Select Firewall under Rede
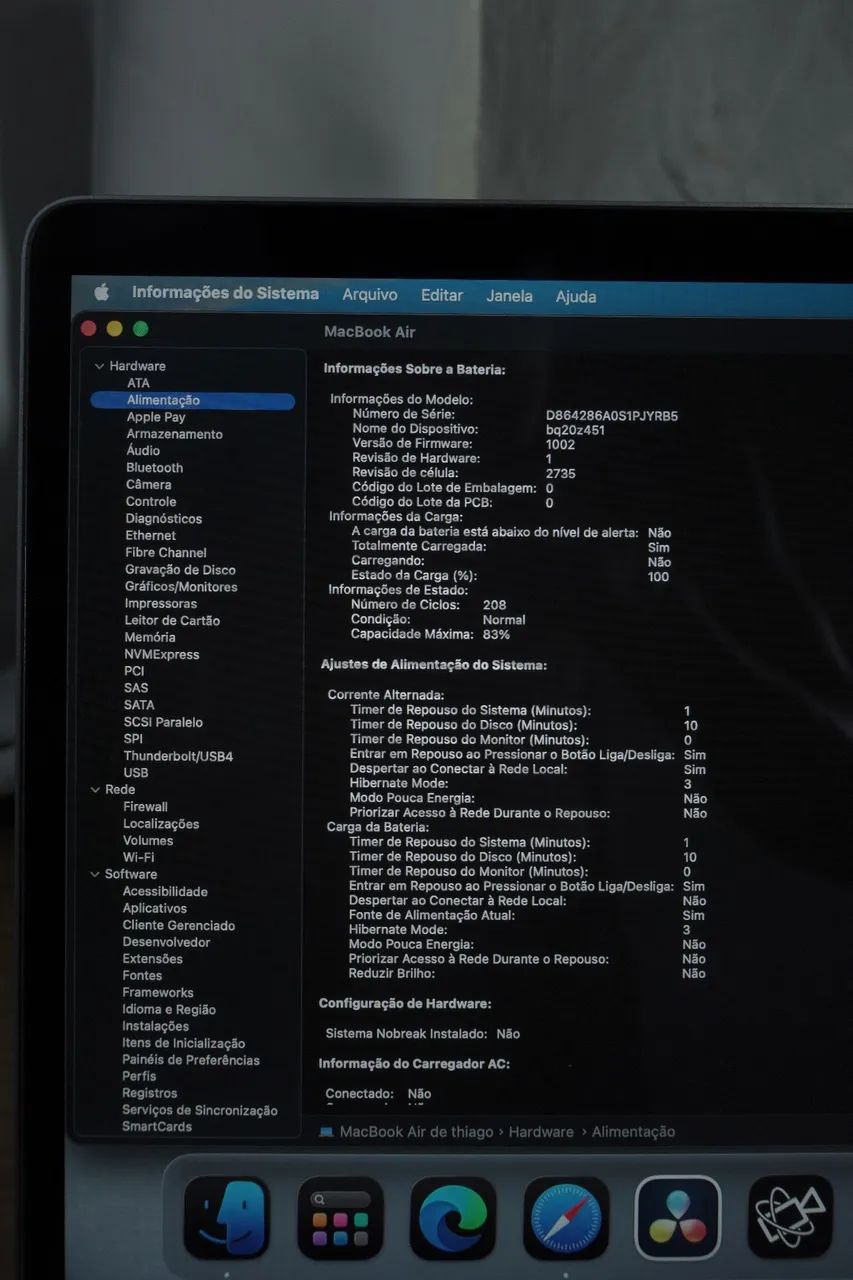853x1280 pixels. point(145,806)
